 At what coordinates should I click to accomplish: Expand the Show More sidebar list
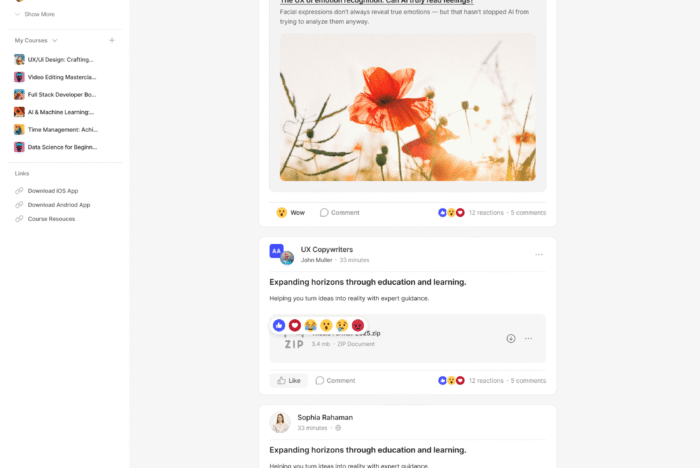pos(35,14)
